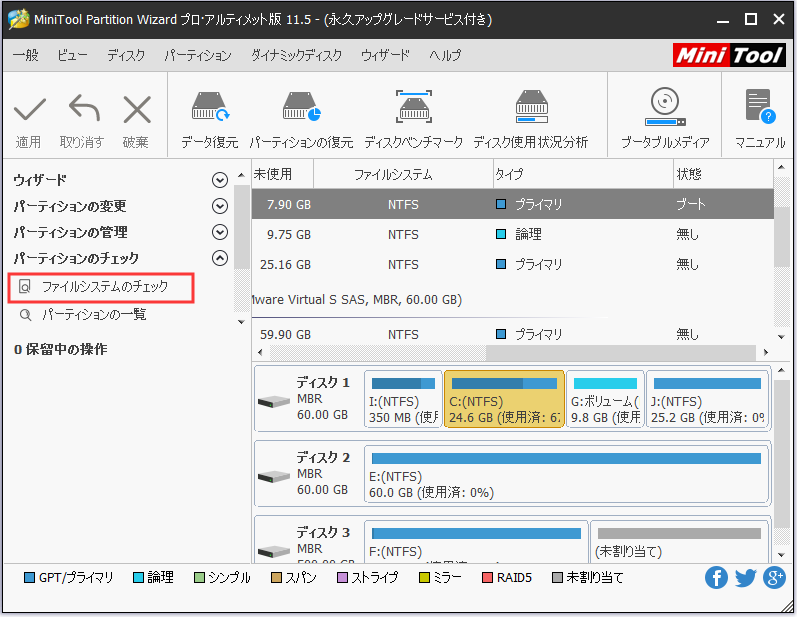Viewport: 797px width, 617px height.
Task: Click the 破棄 discard X icon
Action: [136, 110]
